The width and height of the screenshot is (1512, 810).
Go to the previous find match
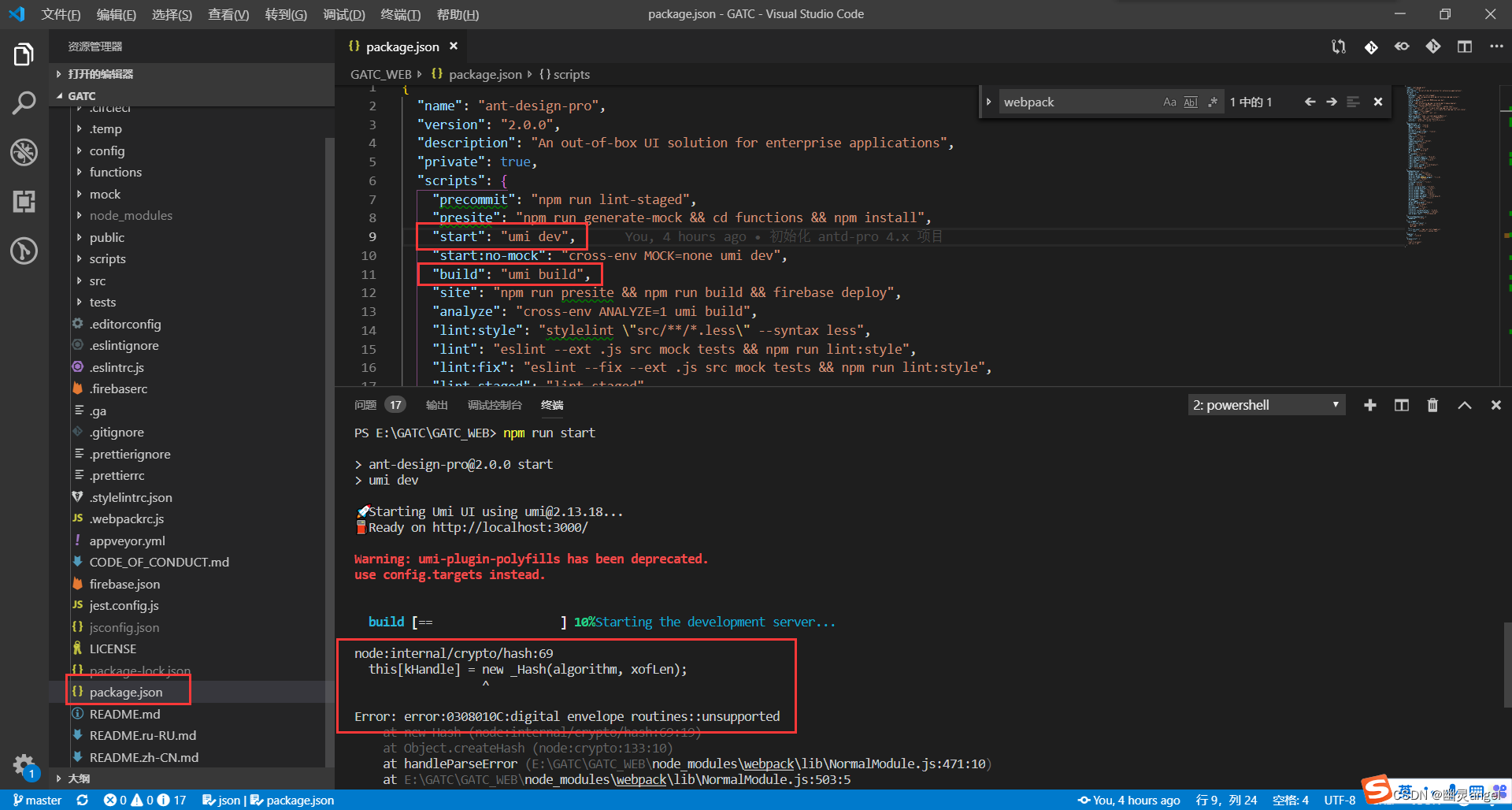coord(1310,102)
